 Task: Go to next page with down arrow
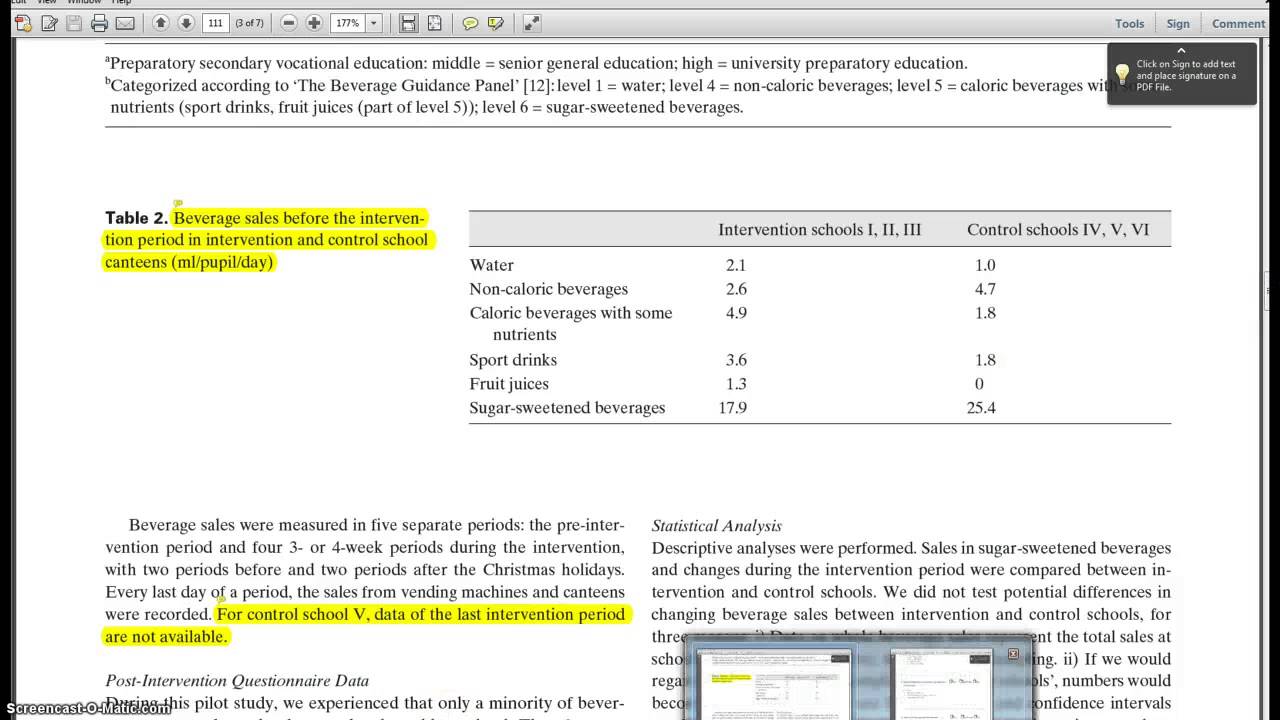[x=185, y=23]
